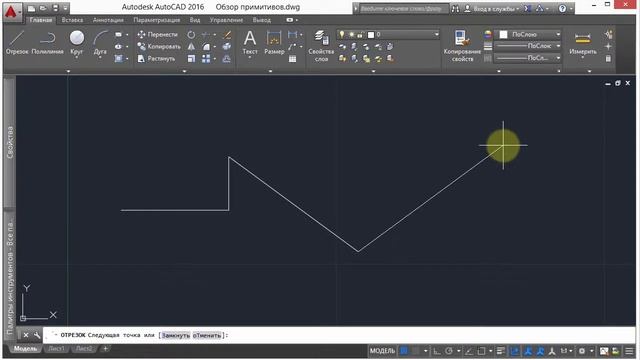
Task: Open the Вид ribbon tab
Action: click(x=195, y=20)
